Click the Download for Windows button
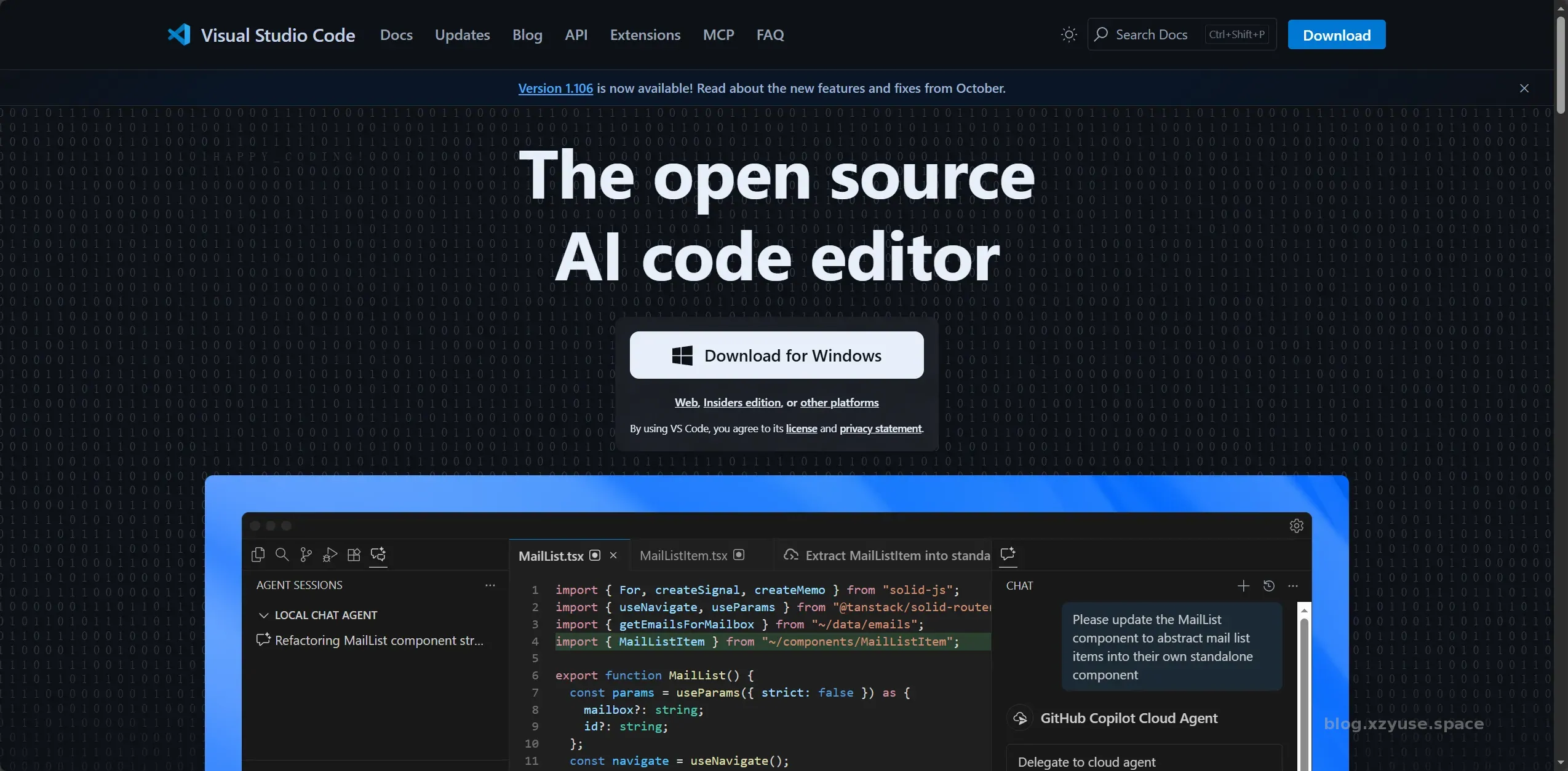 coord(776,355)
